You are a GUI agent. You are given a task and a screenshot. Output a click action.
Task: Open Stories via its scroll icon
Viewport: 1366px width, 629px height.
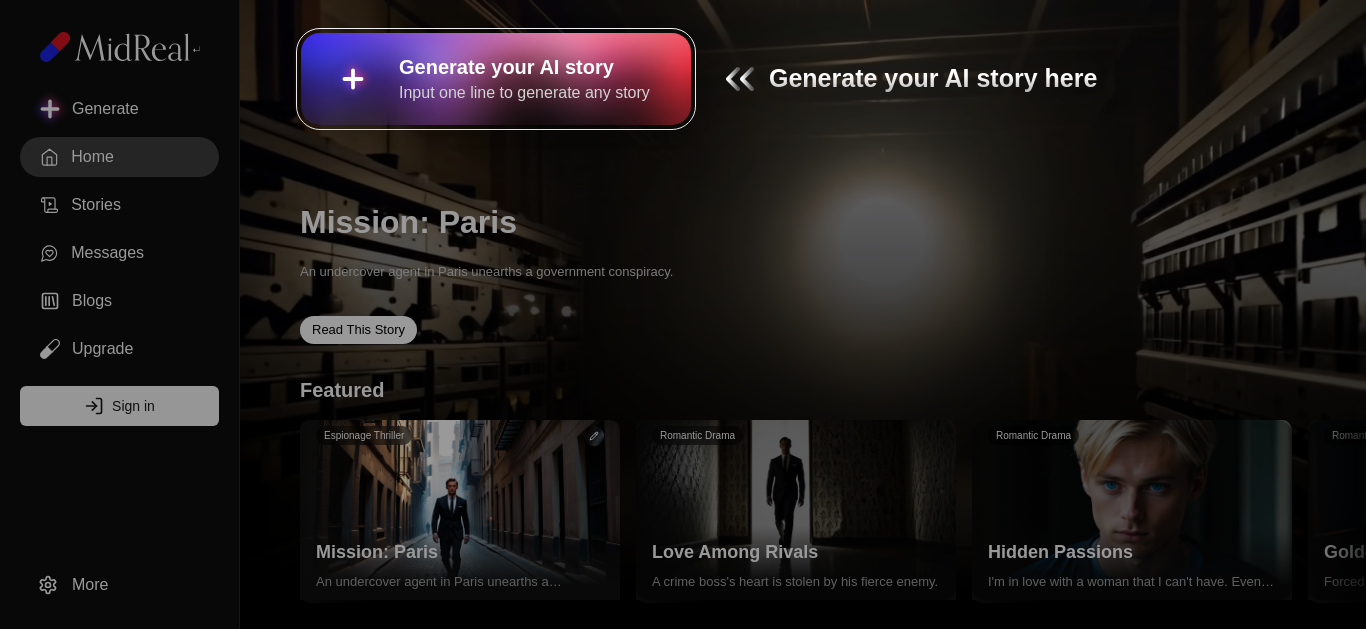(x=49, y=205)
